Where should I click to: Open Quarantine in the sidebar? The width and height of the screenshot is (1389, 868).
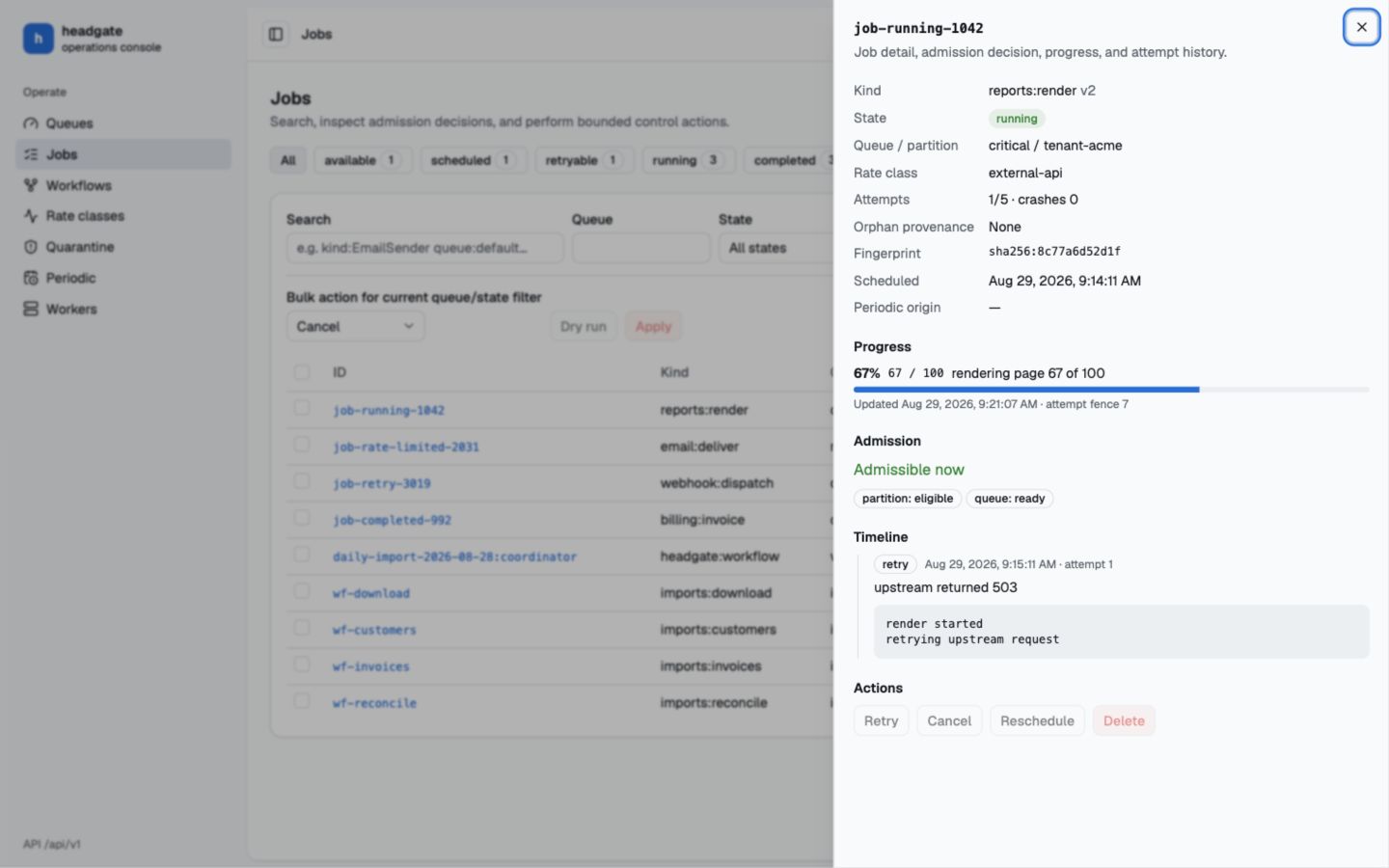123,247
